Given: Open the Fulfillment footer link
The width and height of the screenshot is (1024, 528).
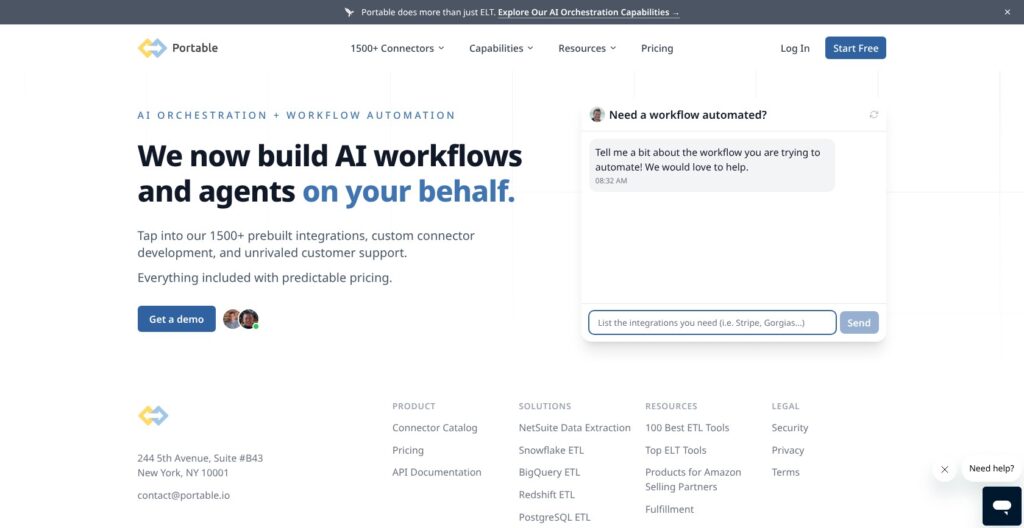Looking at the screenshot, I should pyautogui.click(x=669, y=509).
